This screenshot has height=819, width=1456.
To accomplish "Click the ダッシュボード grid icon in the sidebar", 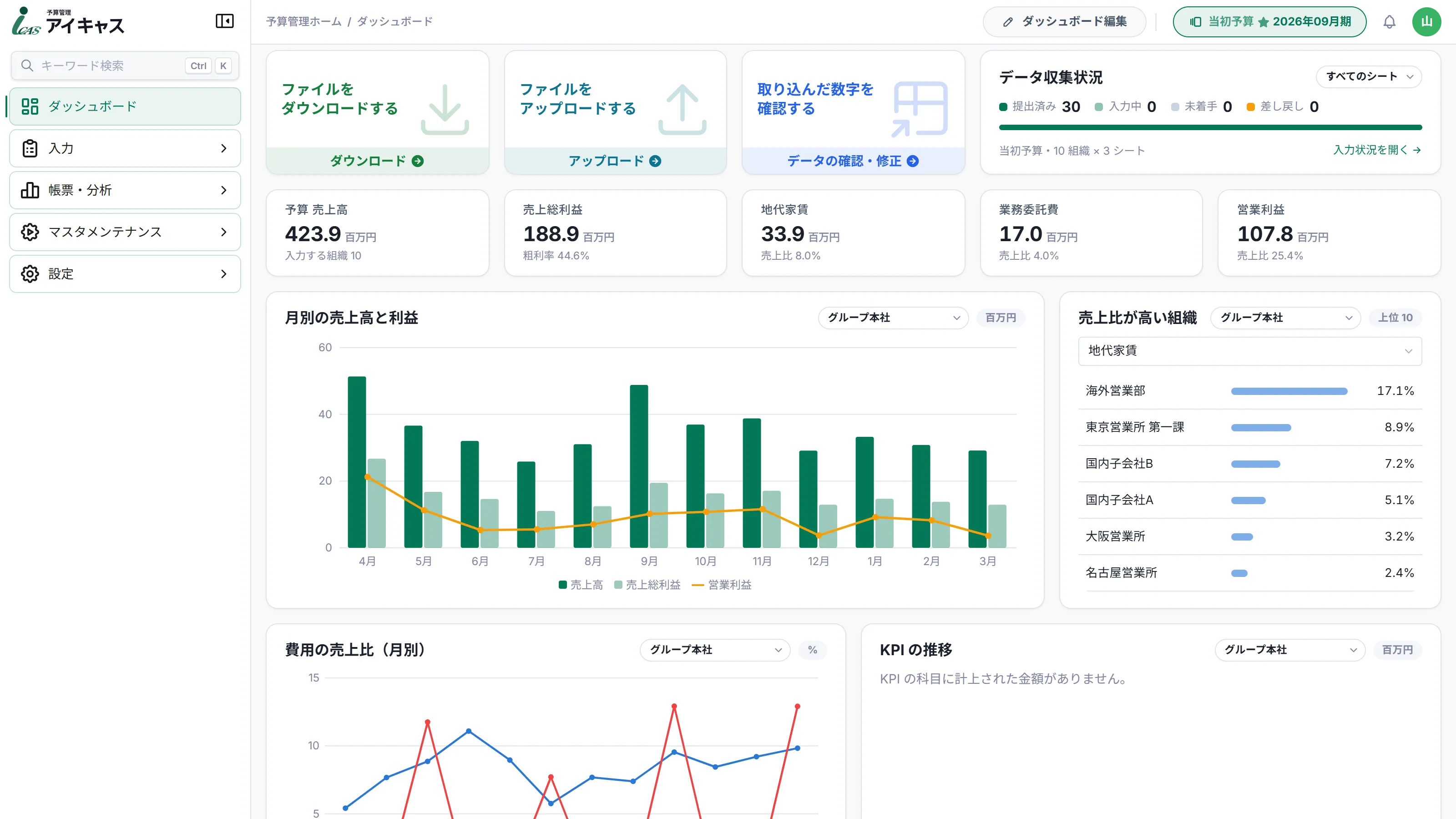I will 30,106.
